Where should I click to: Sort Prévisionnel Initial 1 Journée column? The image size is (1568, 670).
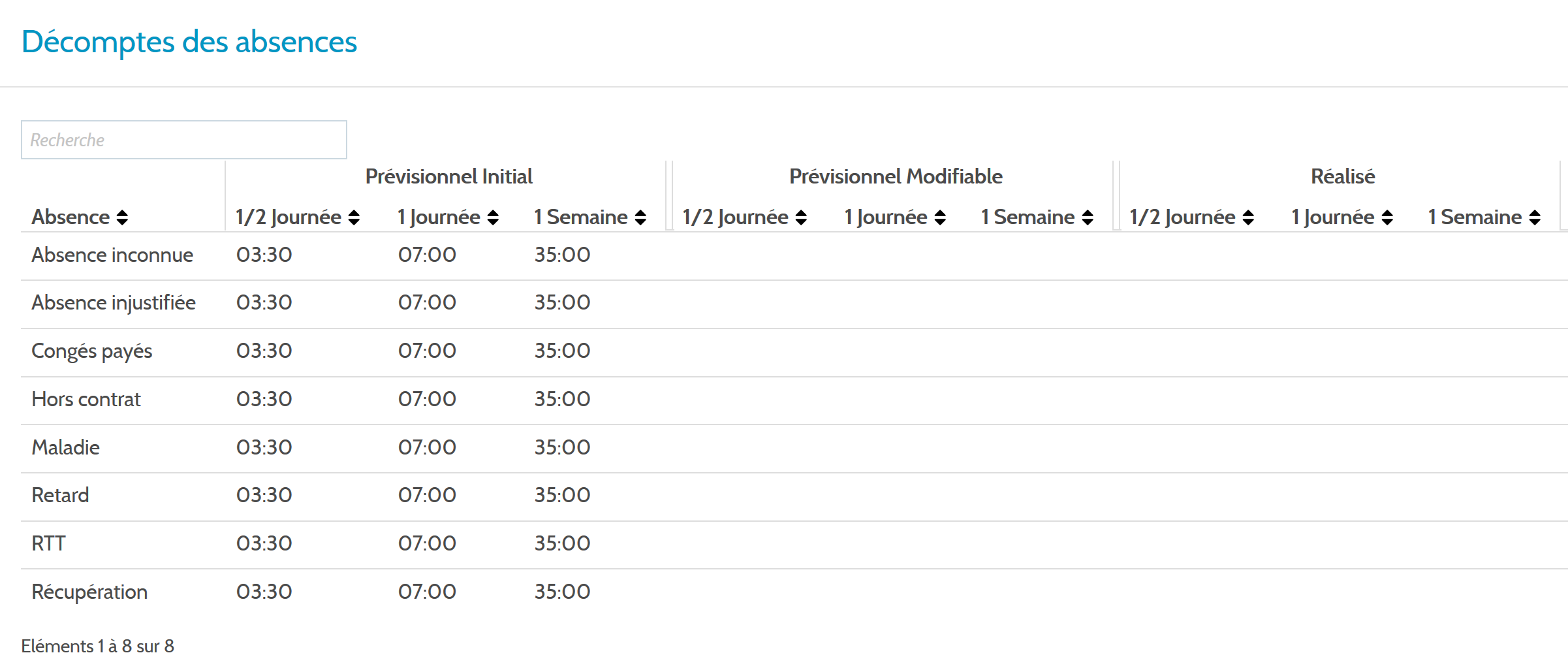493,217
